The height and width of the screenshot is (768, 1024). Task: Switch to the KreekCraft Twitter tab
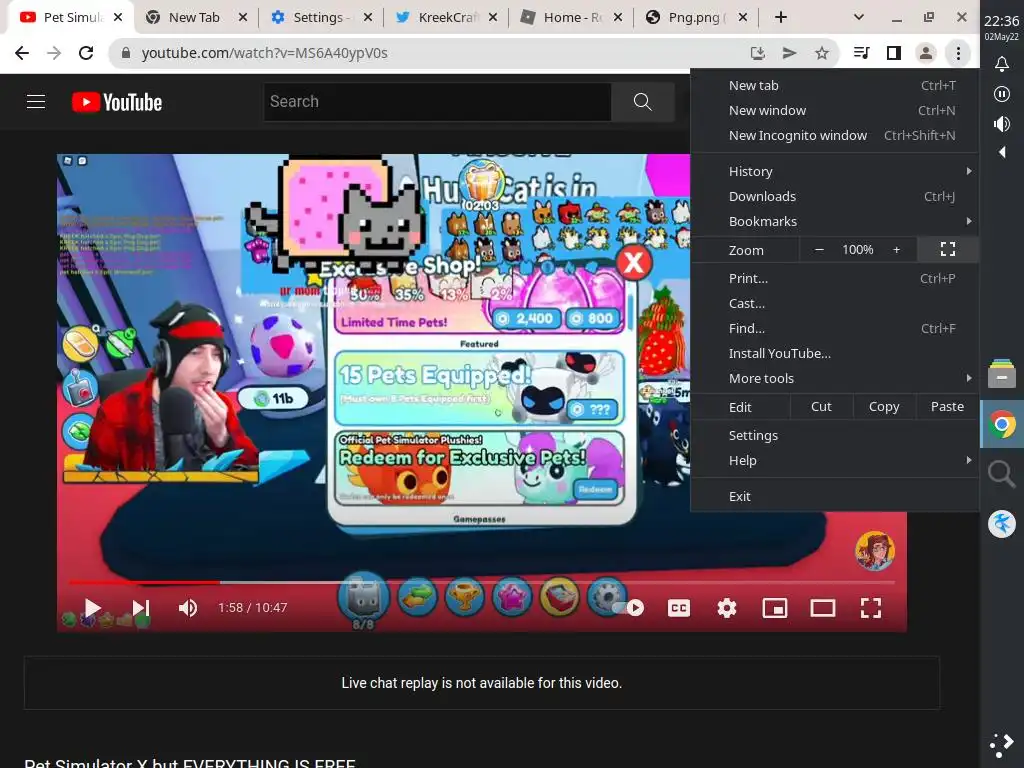(x=447, y=18)
